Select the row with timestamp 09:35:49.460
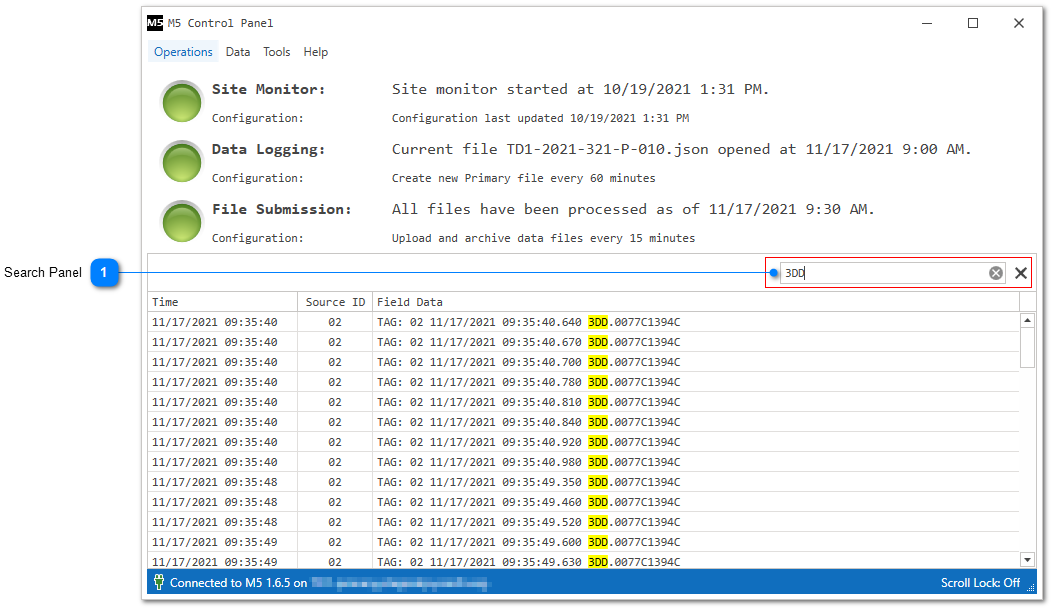This screenshot has height=610, width=1053. 584,502
